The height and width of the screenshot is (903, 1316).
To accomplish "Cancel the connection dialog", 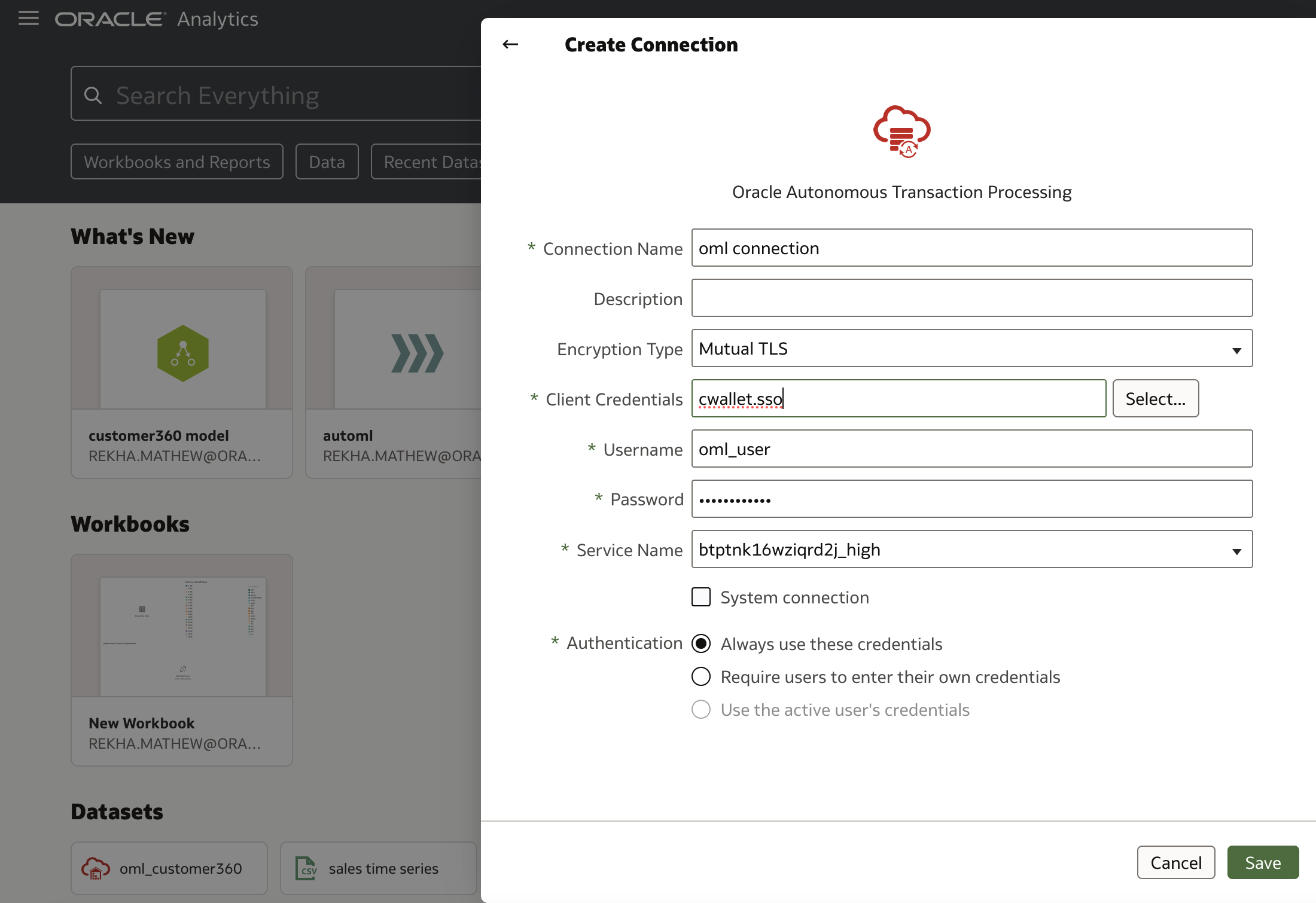I will click(1175, 862).
